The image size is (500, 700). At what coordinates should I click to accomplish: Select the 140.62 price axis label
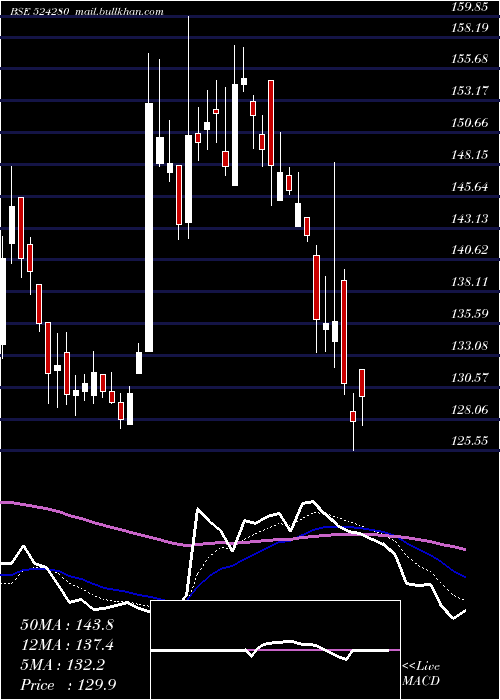[471, 250]
